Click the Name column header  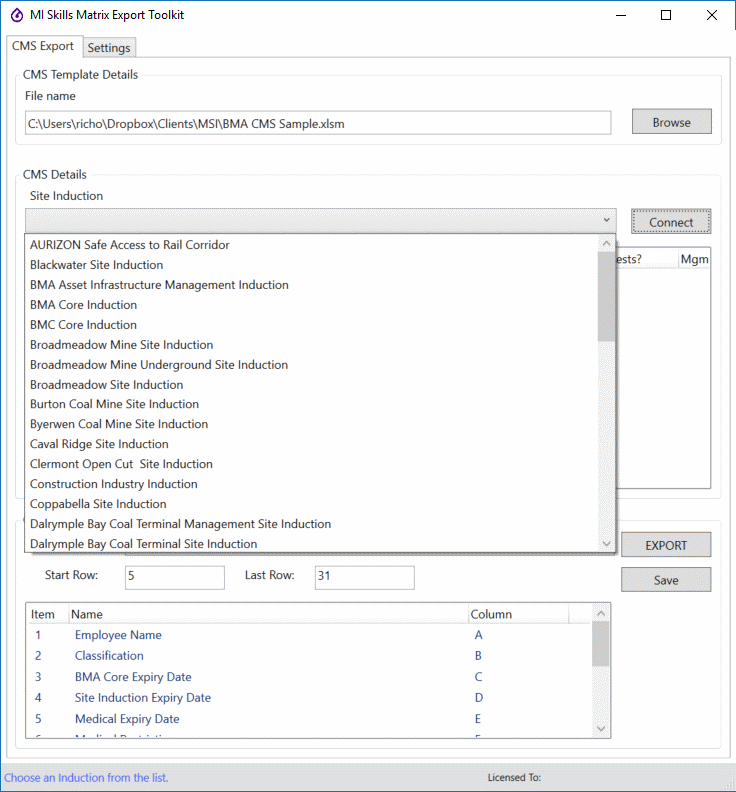click(x=268, y=614)
